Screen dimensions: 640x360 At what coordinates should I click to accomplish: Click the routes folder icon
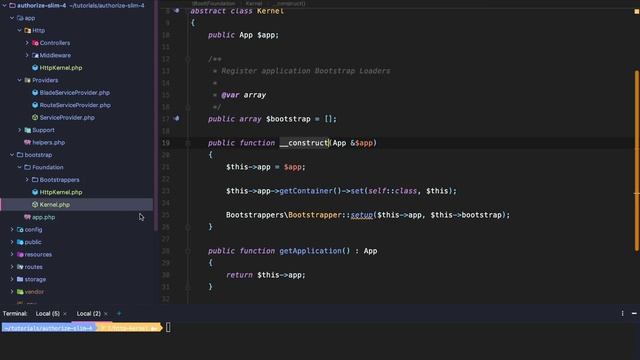(x=20, y=267)
